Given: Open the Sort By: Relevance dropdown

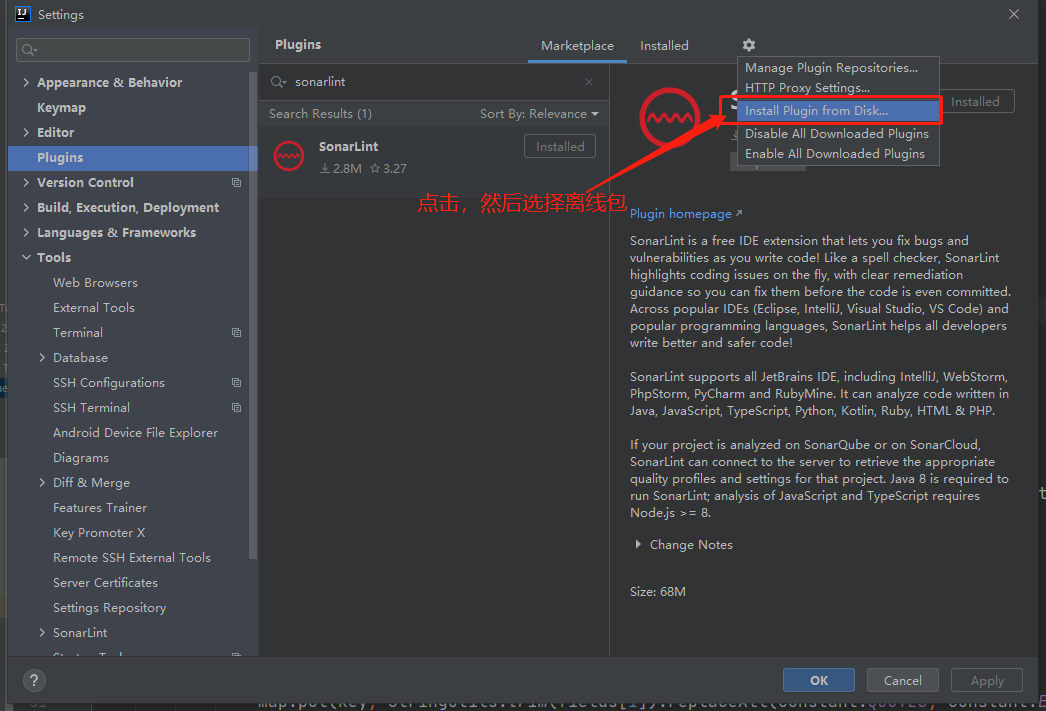Looking at the screenshot, I should point(539,114).
